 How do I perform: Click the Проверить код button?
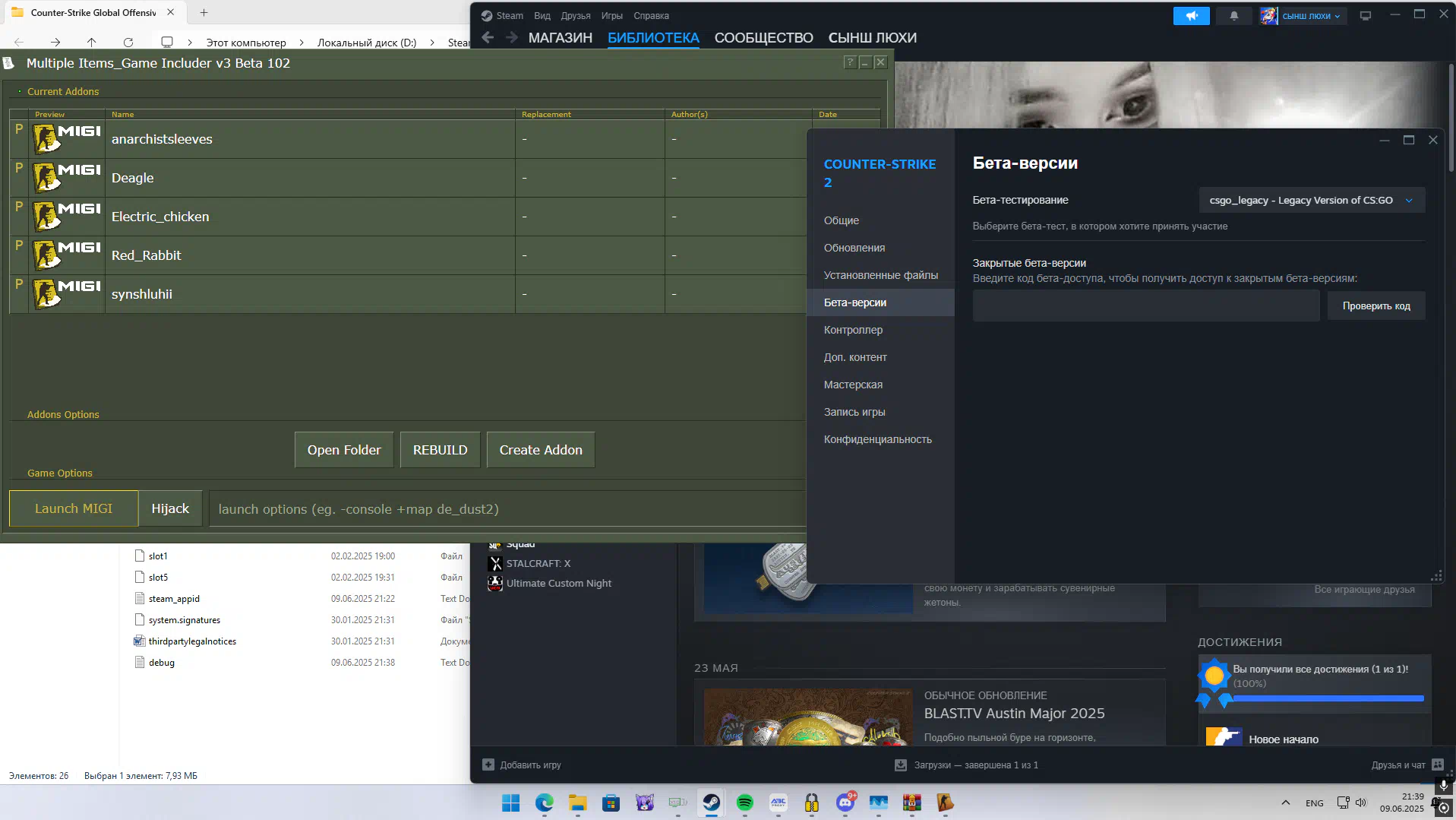(1375, 306)
